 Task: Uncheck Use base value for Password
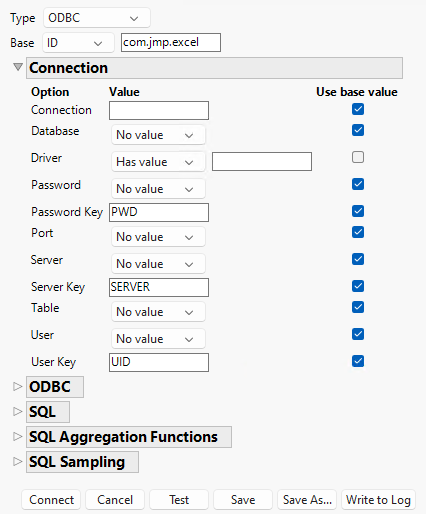[x=358, y=184]
